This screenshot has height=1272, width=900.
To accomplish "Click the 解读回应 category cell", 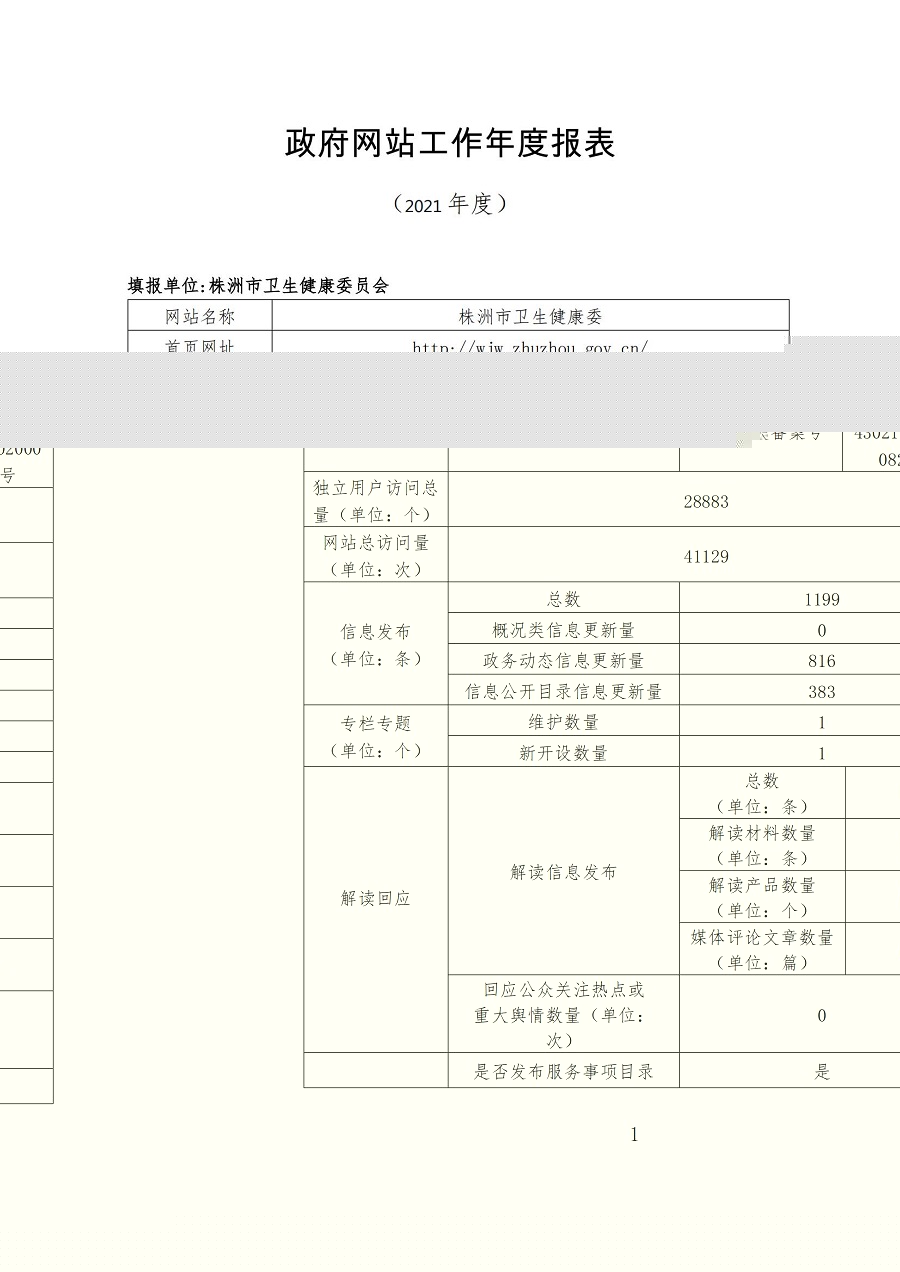I will 376,899.
